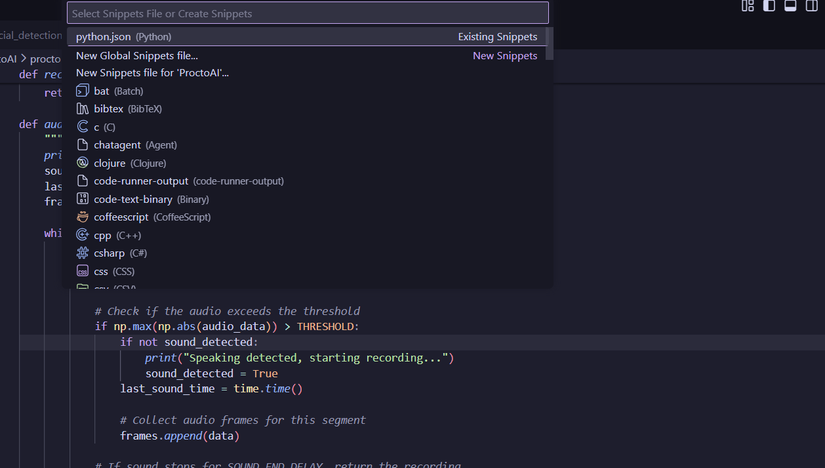Click the Batch terminal icon
This screenshot has width=825, height=468.
[82, 91]
